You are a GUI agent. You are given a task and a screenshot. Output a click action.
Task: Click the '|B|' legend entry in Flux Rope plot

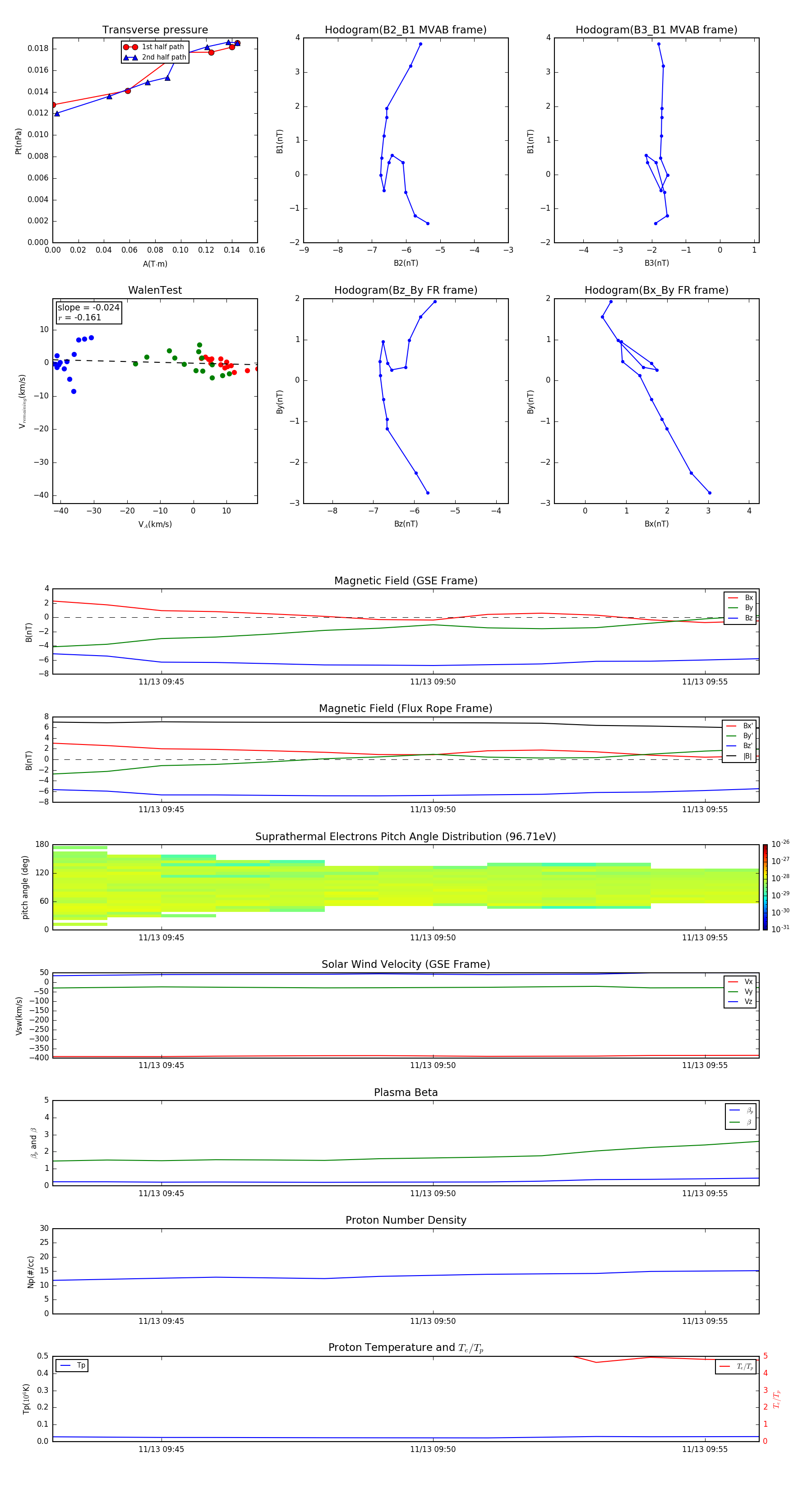pyautogui.click(x=739, y=756)
